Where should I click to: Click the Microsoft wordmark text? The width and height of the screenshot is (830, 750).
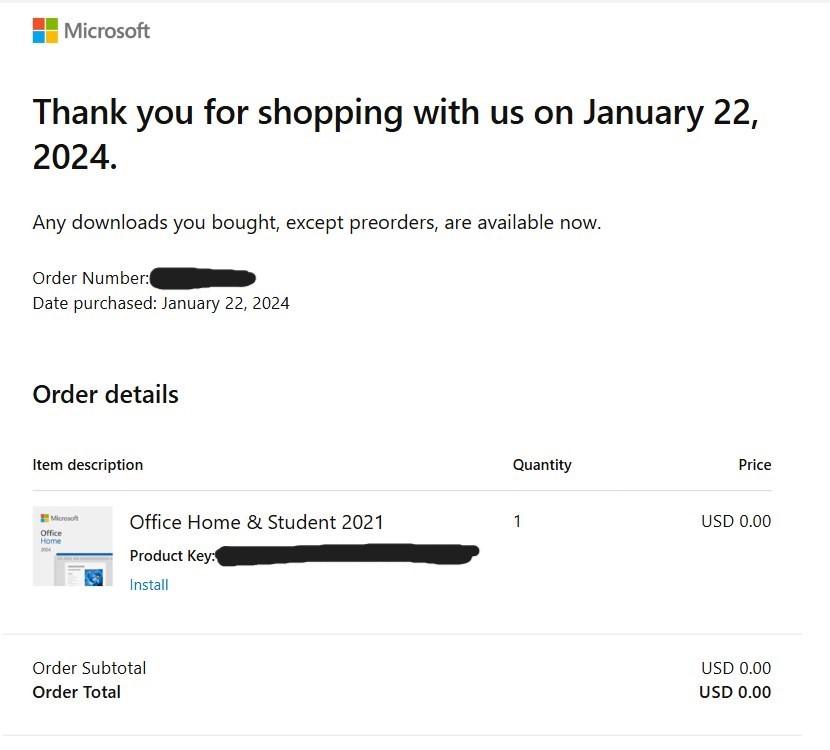107,31
